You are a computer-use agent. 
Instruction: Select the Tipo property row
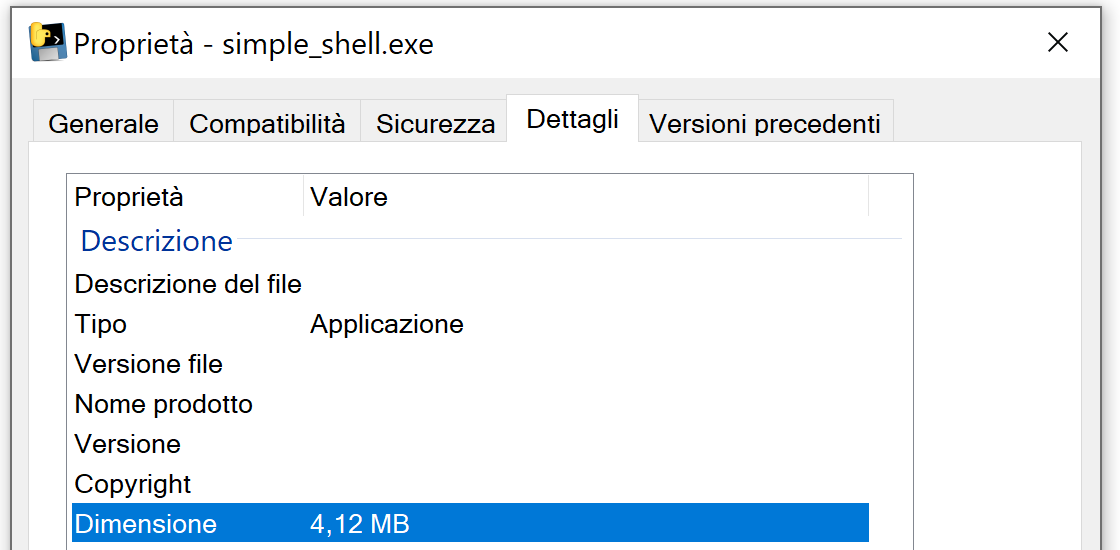click(x=101, y=324)
